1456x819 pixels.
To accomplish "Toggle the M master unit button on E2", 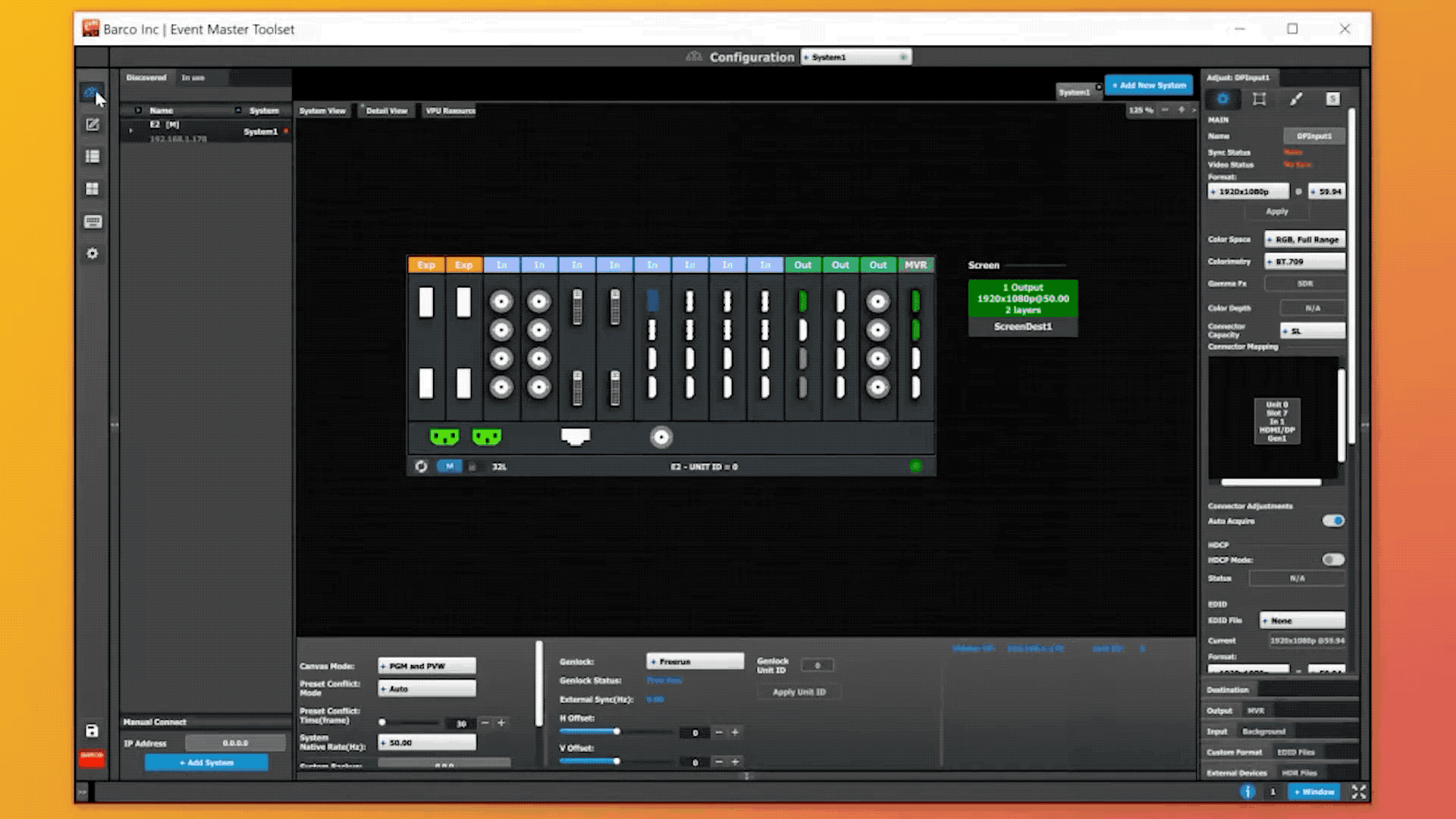I will tap(449, 466).
